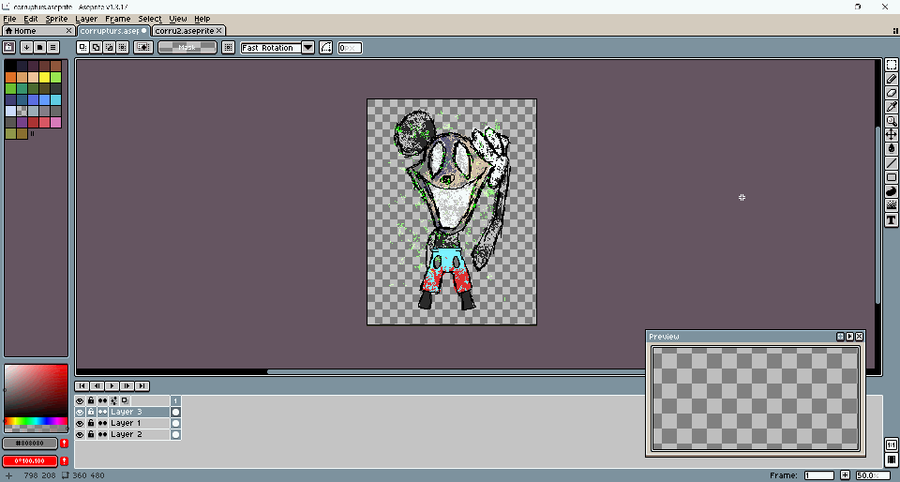Open the Help menu
900x482 pixels.
pos(202,19)
